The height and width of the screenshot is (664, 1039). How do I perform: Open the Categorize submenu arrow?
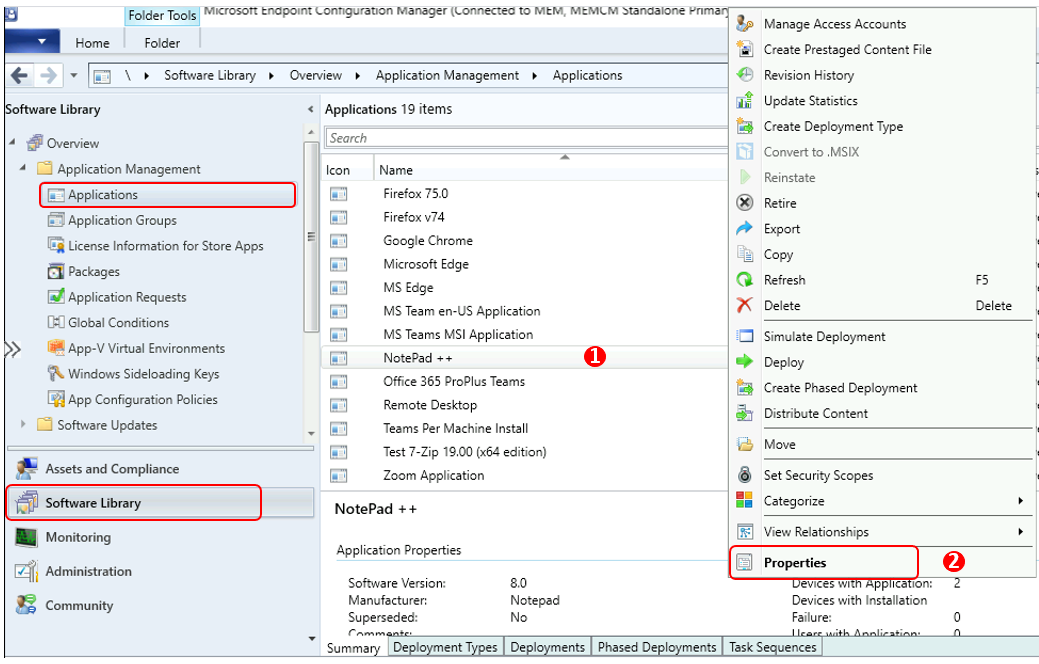[x=1020, y=501]
